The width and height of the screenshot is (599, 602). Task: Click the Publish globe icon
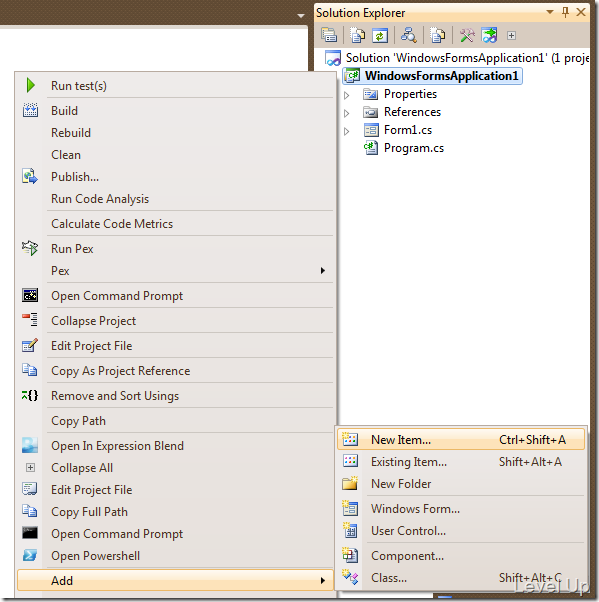30,176
